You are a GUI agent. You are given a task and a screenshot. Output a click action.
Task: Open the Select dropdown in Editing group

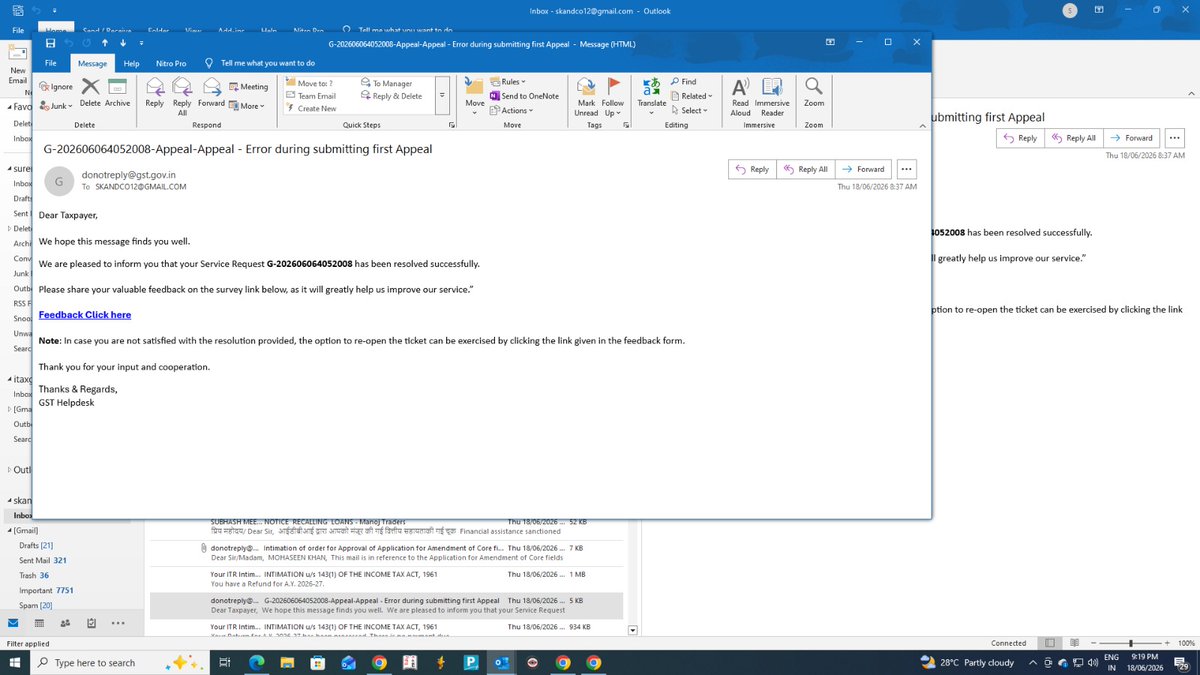(690, 110)
